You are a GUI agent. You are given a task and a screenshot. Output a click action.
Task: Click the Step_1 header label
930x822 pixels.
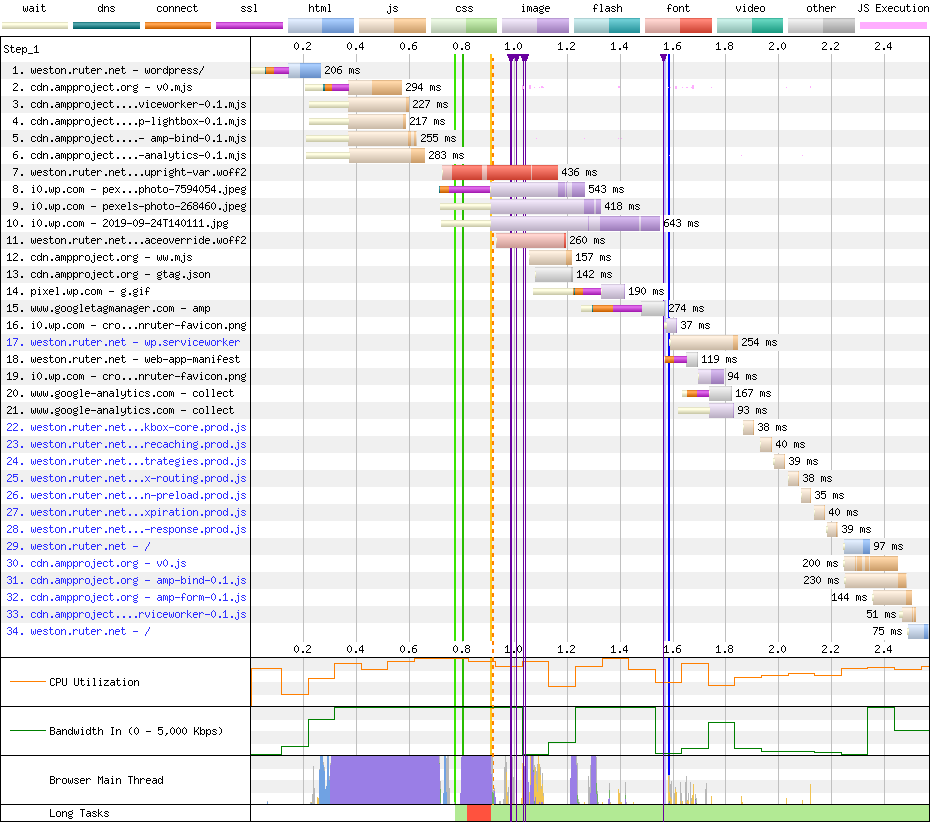(x=23, y=48)
